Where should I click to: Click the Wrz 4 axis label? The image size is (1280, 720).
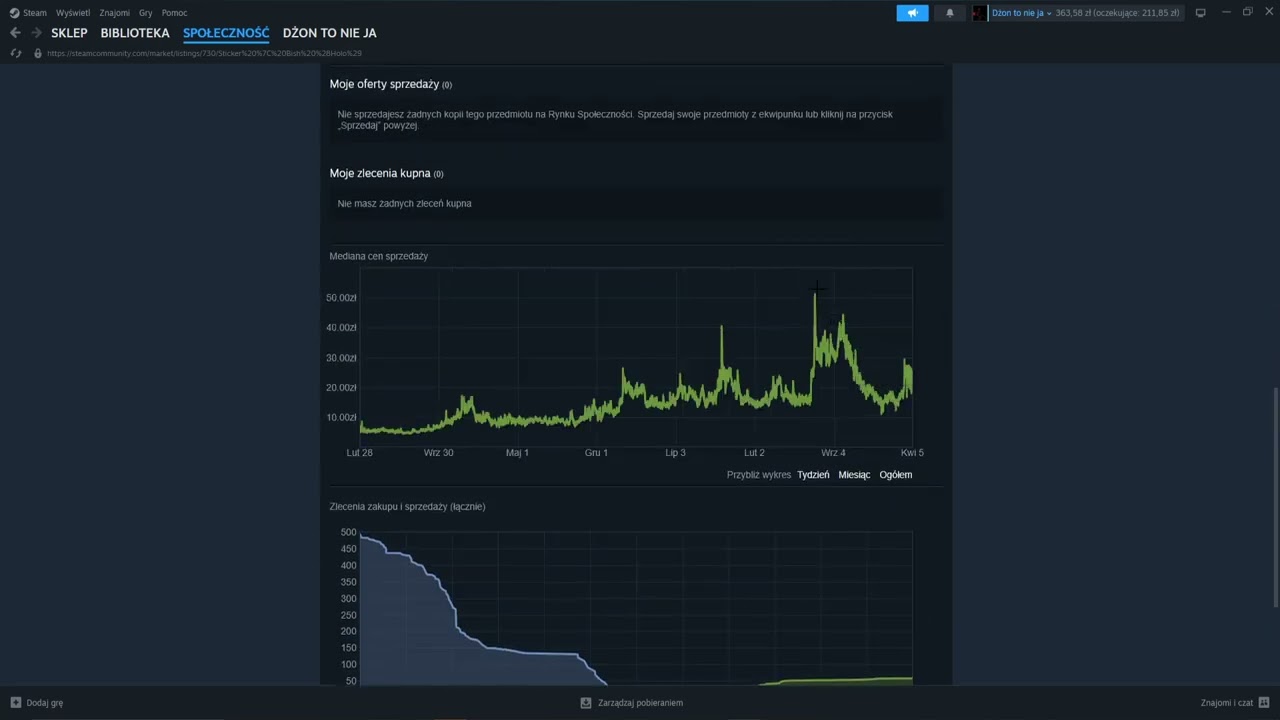pos(833,452)
